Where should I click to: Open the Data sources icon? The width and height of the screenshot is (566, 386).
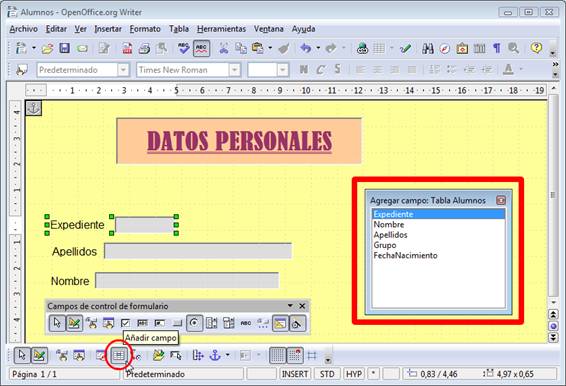[x=479, y=48]
